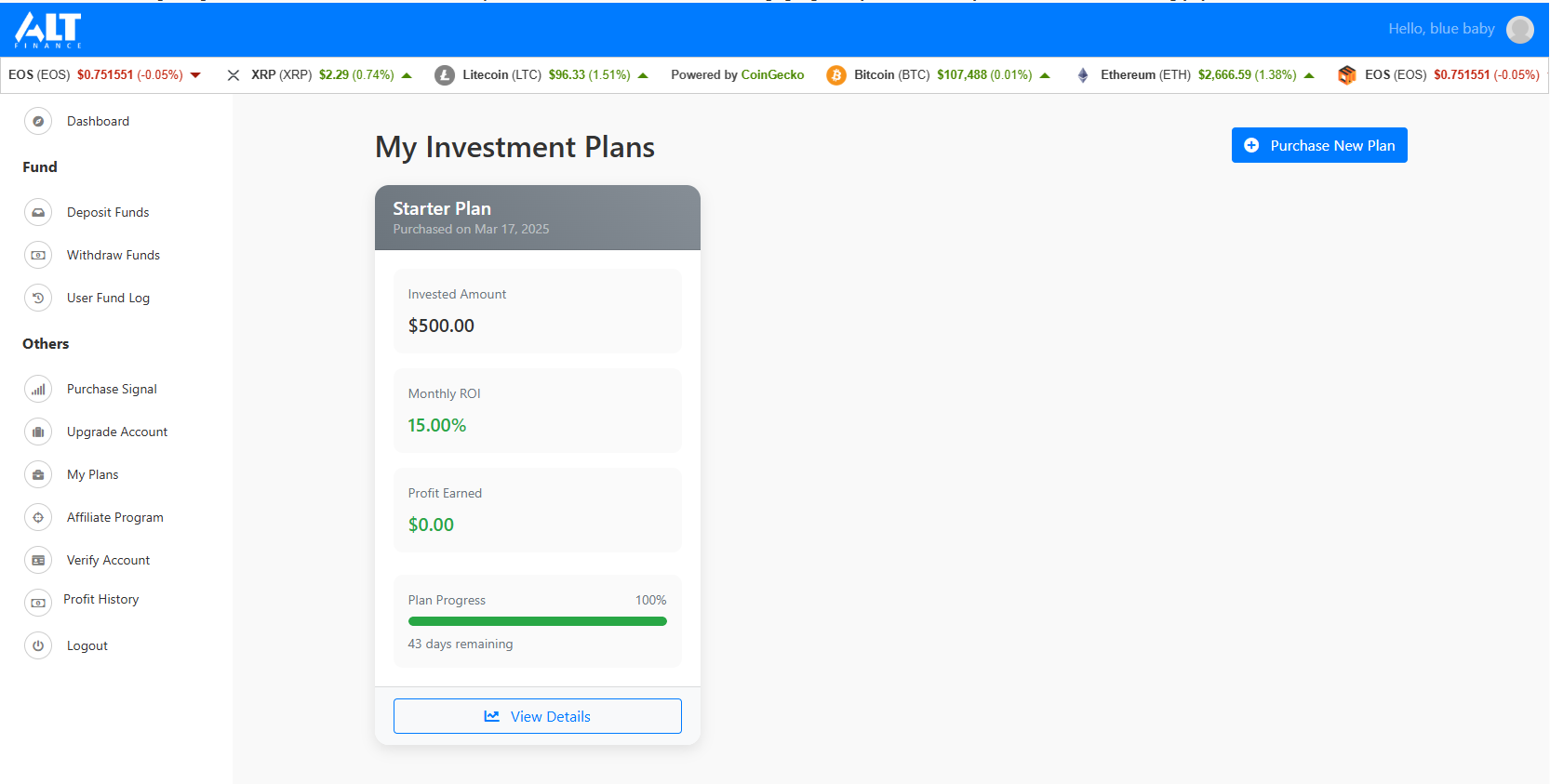Open the user avatar in header
The width and height of the screenshot is (1550, 784).
point(1519,30)
